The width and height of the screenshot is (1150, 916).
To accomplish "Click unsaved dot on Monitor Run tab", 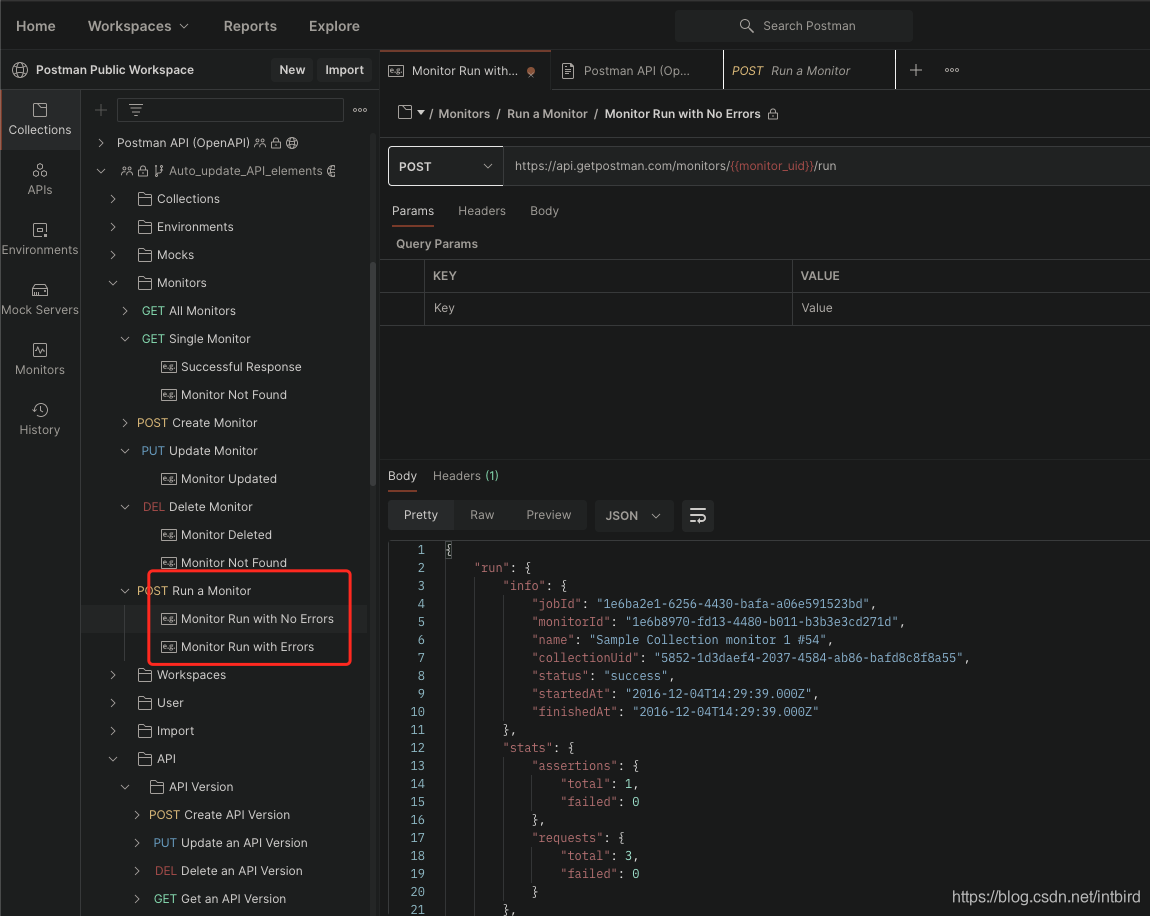I will coord(531,72).
